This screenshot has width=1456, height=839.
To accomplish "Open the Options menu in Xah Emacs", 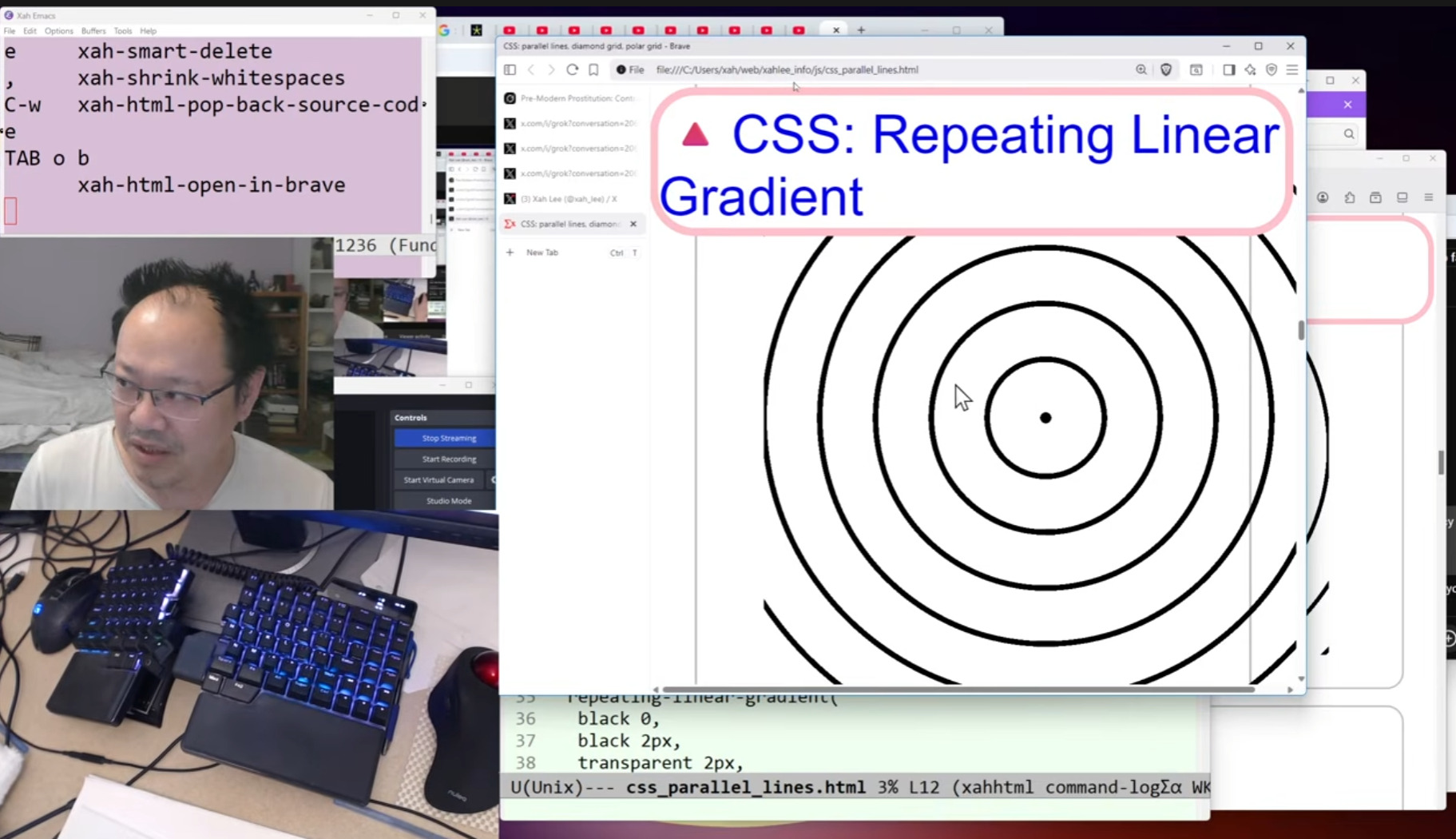I will [58, 31].
